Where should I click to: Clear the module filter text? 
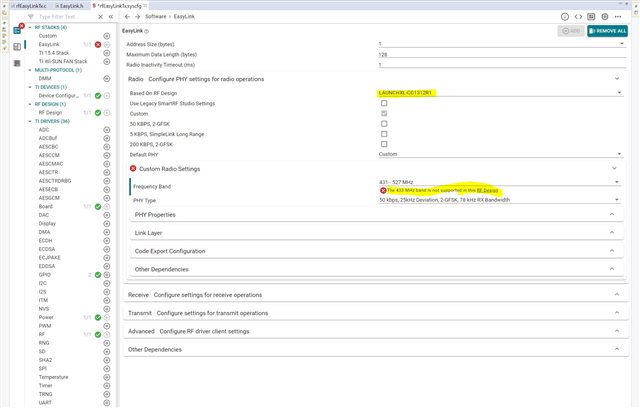tap(99, 17)
